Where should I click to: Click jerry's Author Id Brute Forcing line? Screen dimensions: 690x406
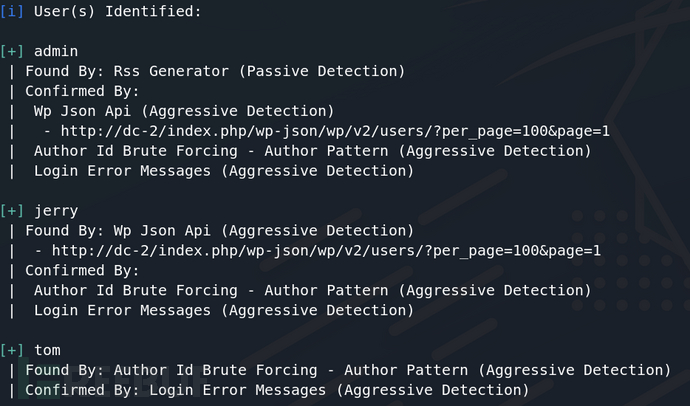coord(312,290)
